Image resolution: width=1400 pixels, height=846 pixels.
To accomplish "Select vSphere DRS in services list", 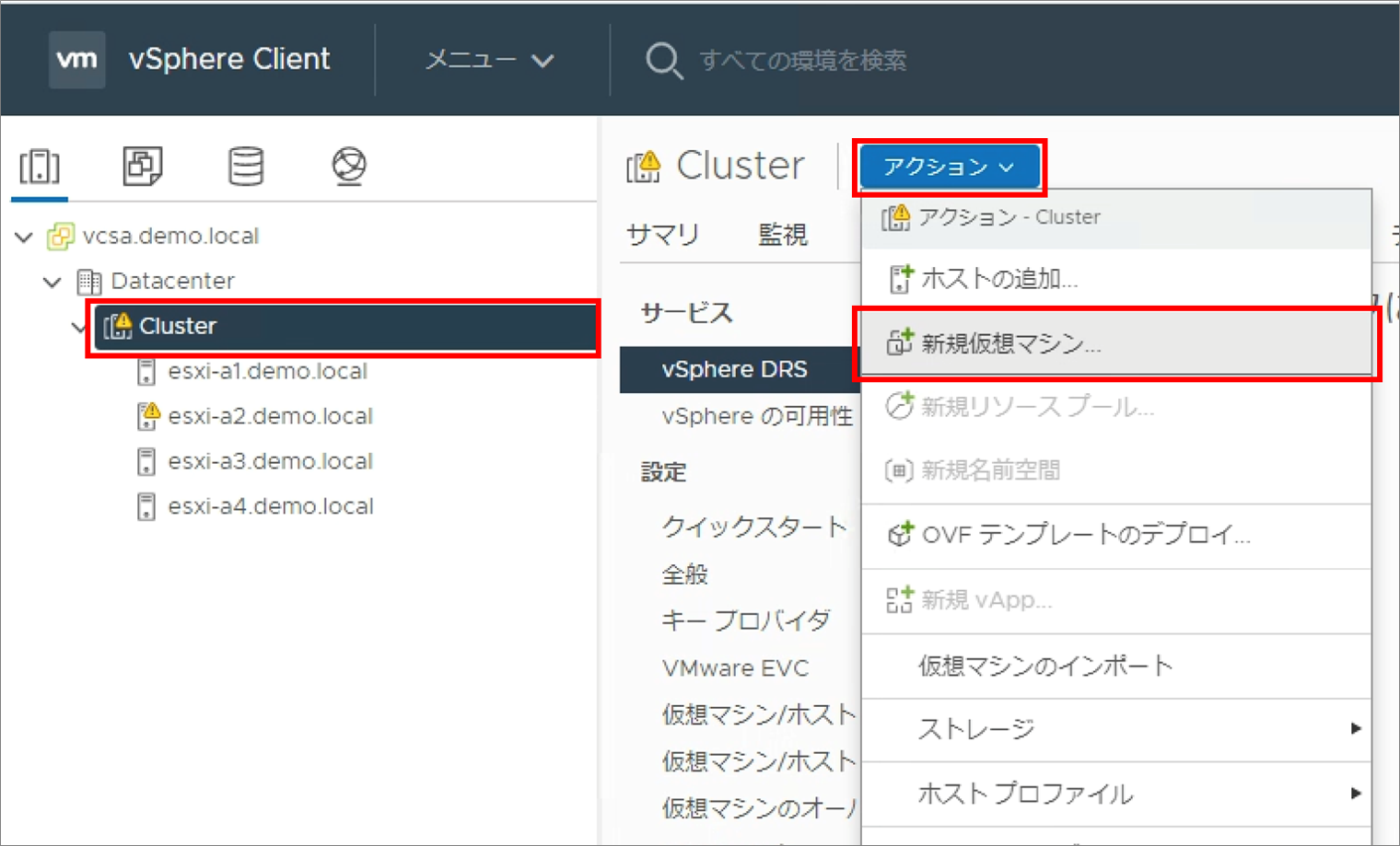I will tap(741, 369).
